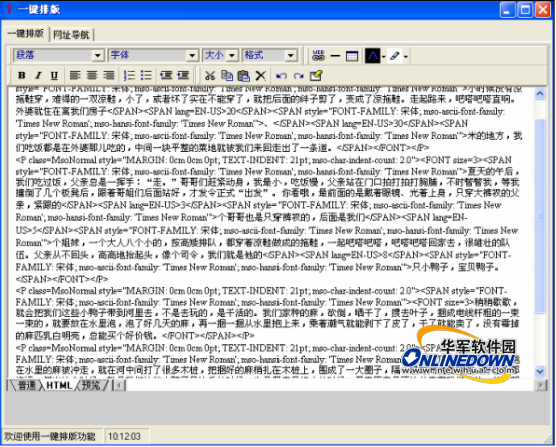Click the clock 10:12:03 in status bar
The height and width of the screenshot is (447, 556).
pos(124,436)
